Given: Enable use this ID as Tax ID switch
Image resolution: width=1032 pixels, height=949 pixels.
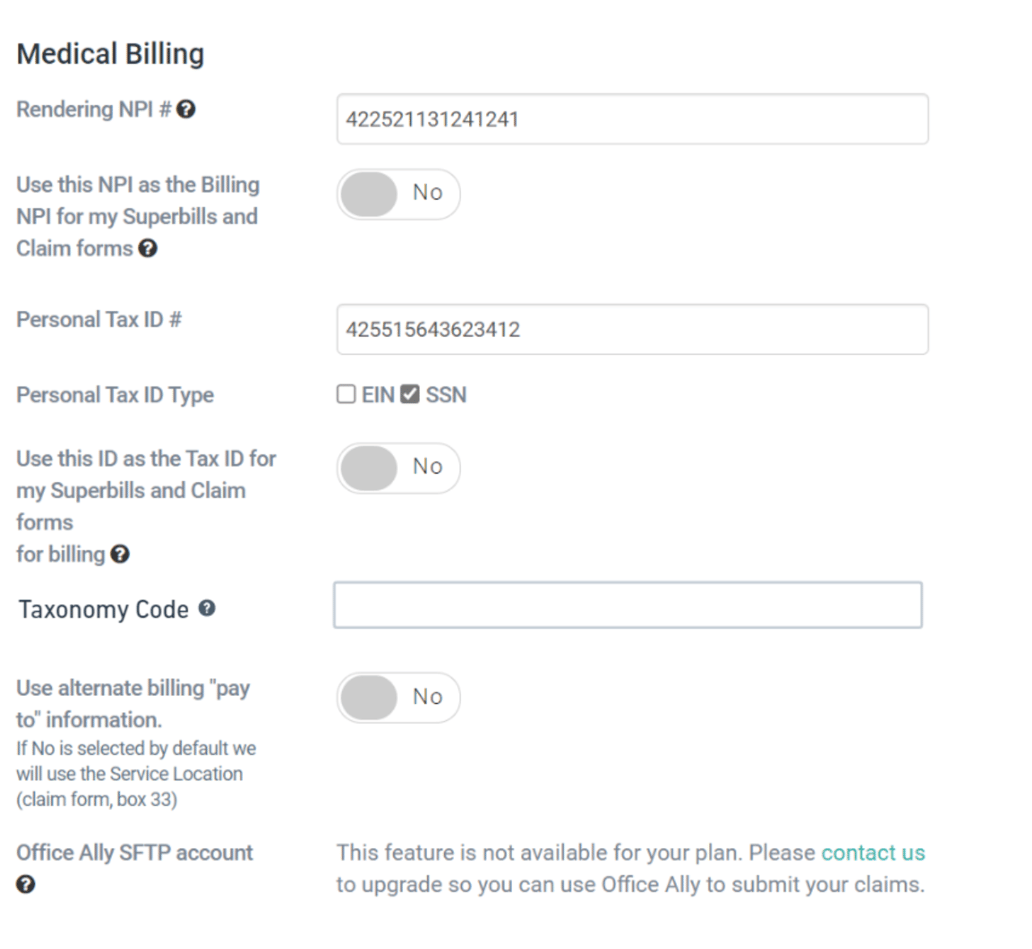Looking at the screenshot, I should tap(398, 468).
